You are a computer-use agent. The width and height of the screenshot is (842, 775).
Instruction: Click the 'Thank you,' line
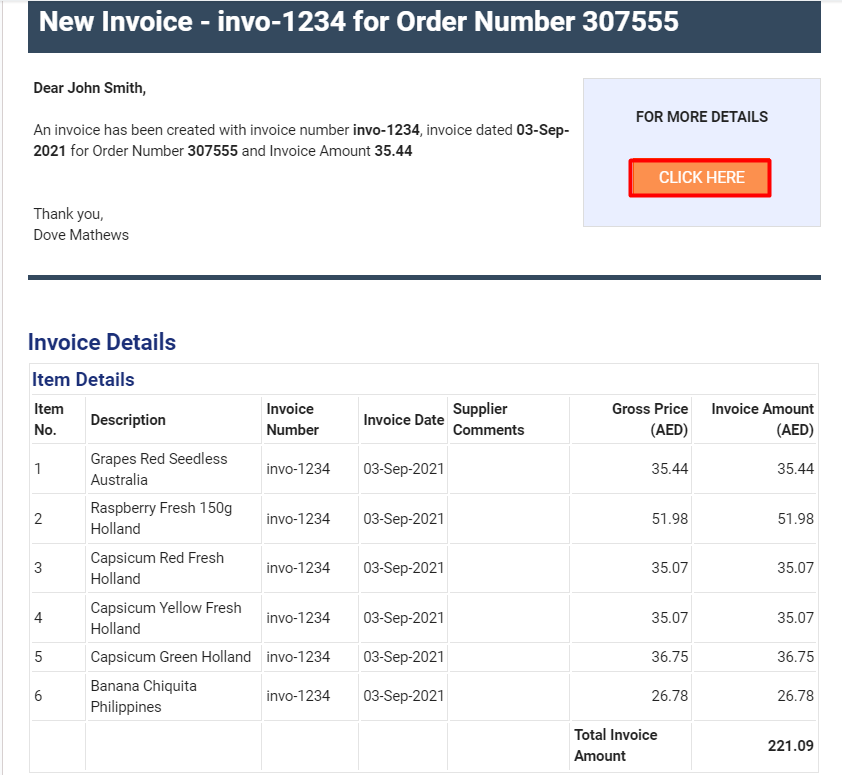(68, 214)
